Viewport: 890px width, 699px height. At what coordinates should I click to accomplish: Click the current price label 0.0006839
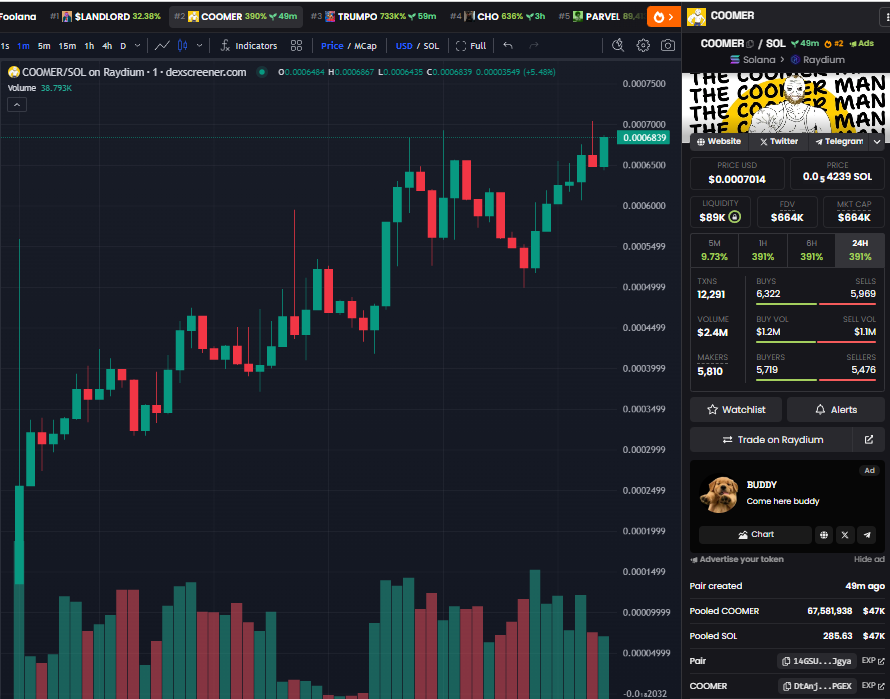[x=644, y=137]
